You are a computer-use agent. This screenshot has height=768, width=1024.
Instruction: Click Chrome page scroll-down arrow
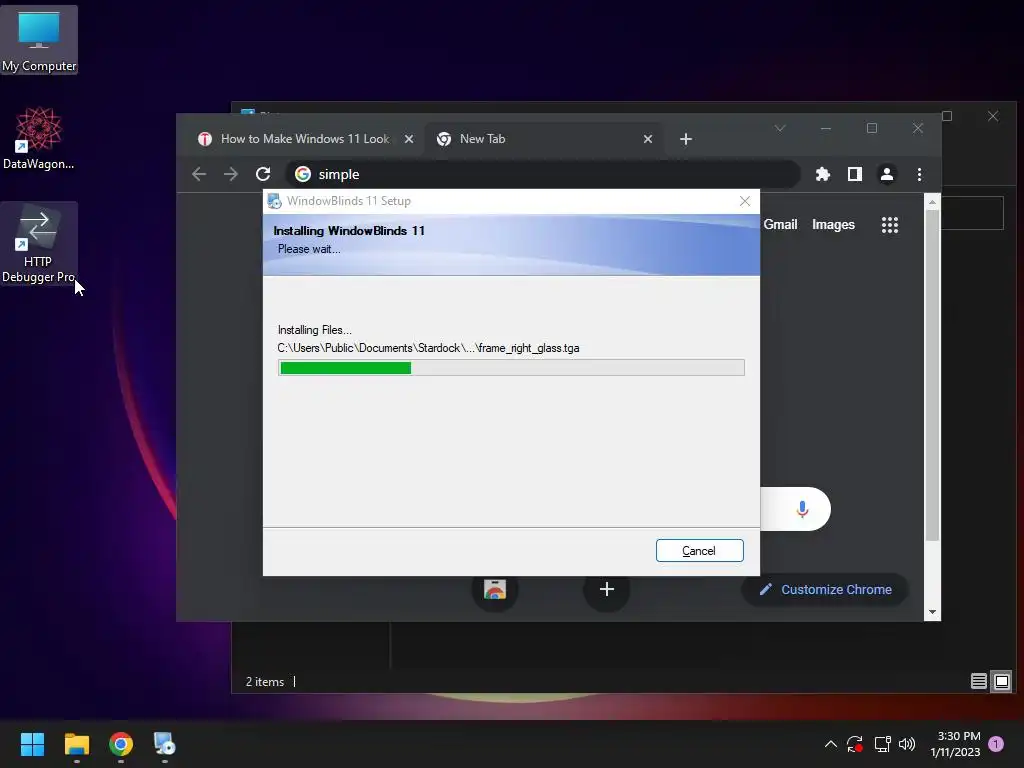(x=933, y=612)
